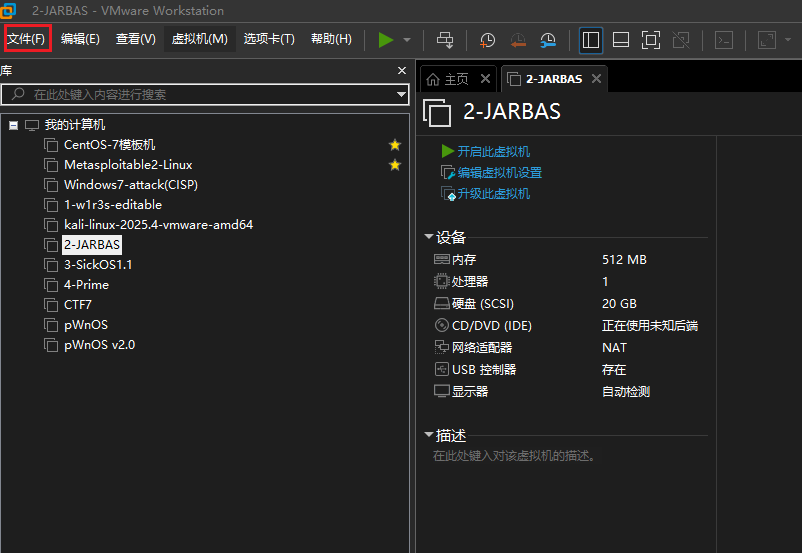802x553 pixels.
Task: Select the CentOS-7模板机 virtual machine
Action: point(109,145)
